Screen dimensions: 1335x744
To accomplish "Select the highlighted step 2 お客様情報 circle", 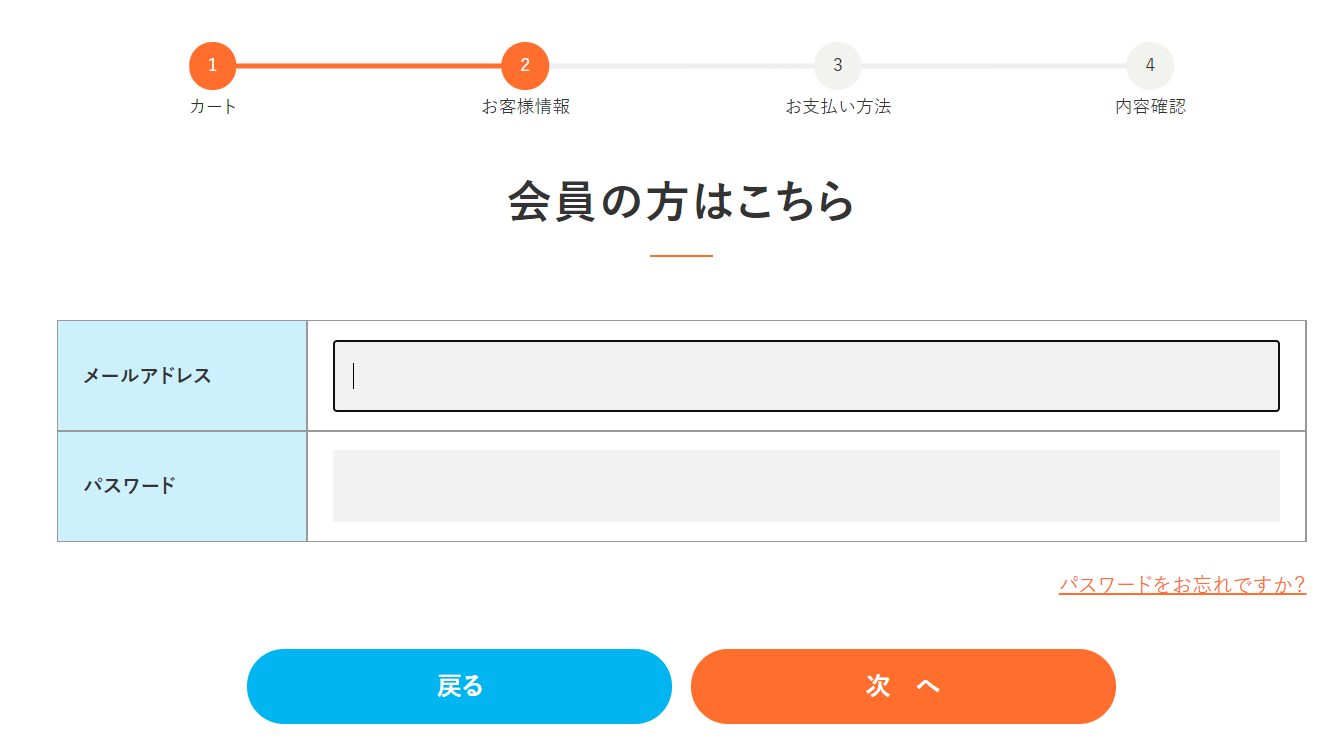I will pos(523,65).
